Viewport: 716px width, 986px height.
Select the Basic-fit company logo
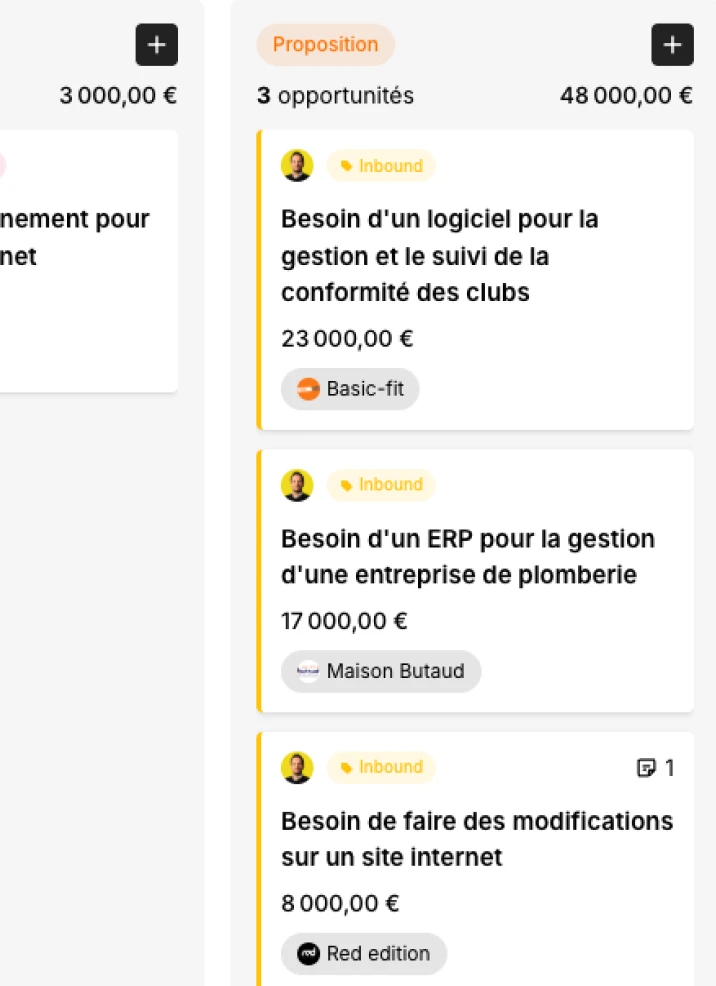click(306, 389)
